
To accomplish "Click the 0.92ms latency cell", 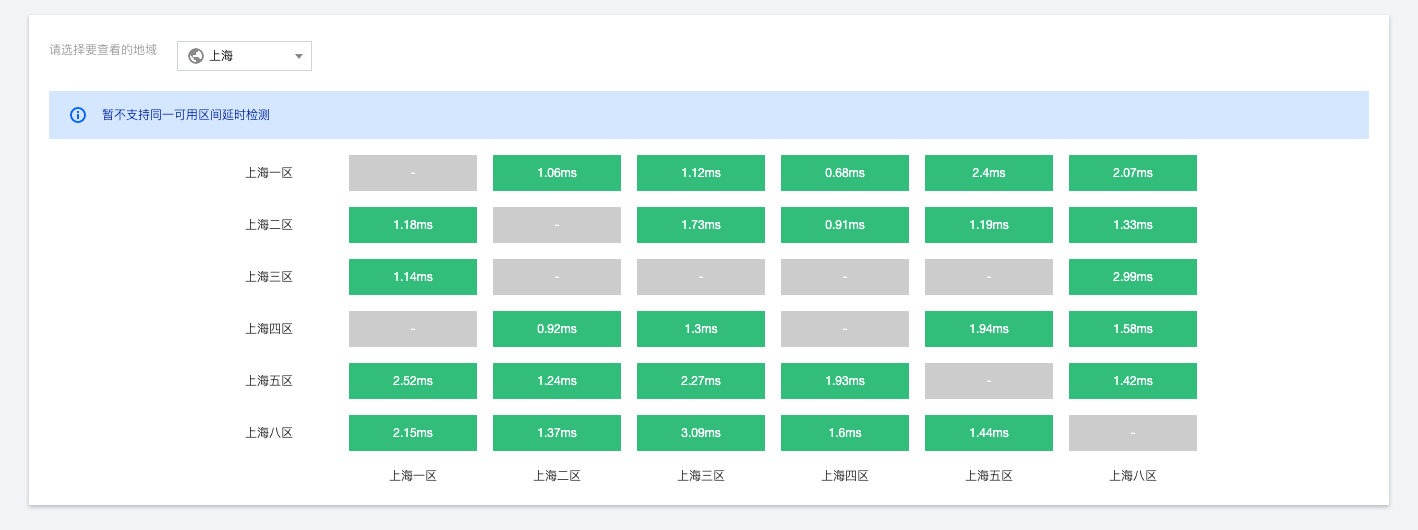I will [x=557, y=329].
